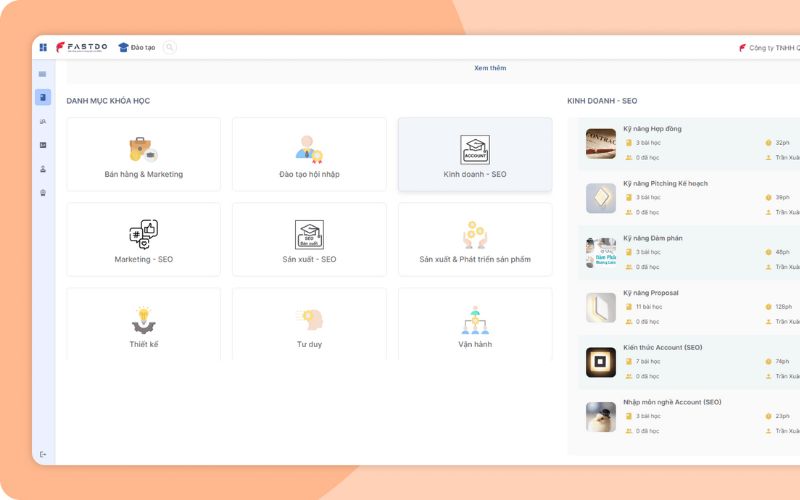
Task: Open the top sidebar dashboard icon
Action: [42, 74]
